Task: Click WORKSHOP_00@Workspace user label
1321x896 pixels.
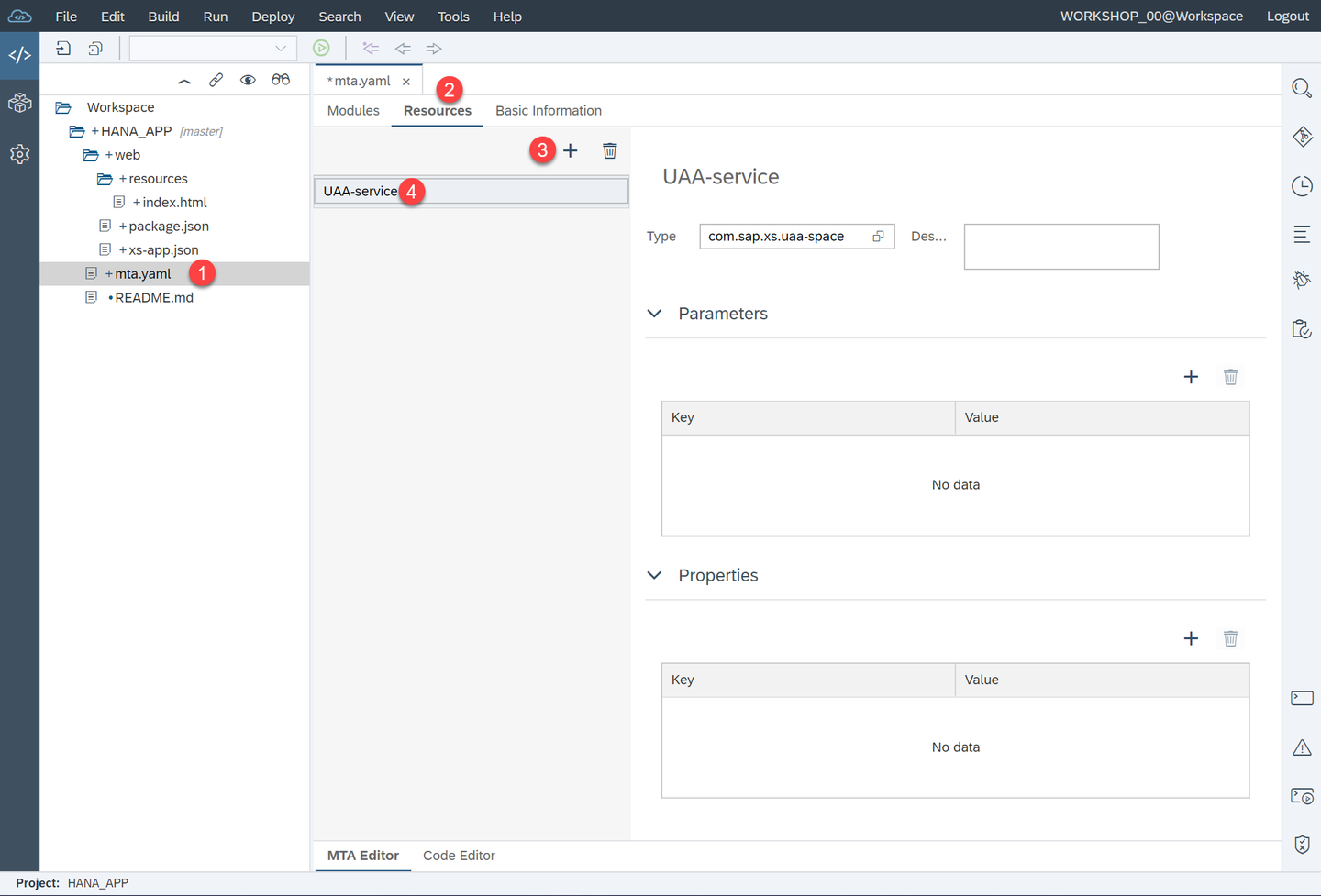Action: point(1151,17)
